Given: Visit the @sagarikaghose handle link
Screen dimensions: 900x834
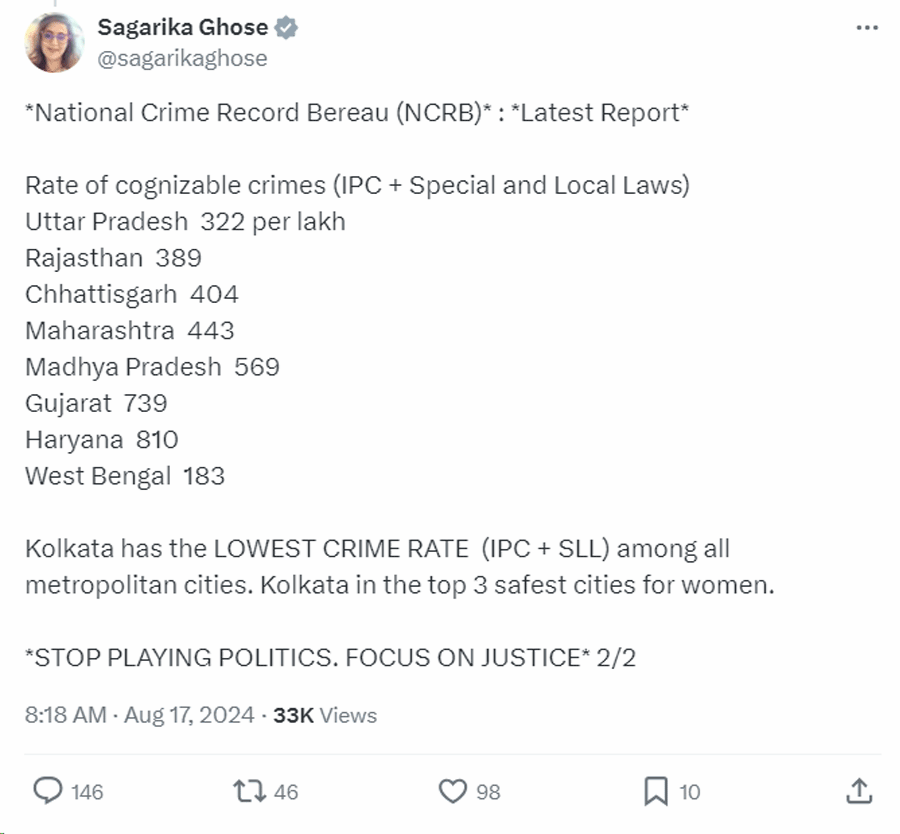Looking at the screenshot, I should pos(182,58).
